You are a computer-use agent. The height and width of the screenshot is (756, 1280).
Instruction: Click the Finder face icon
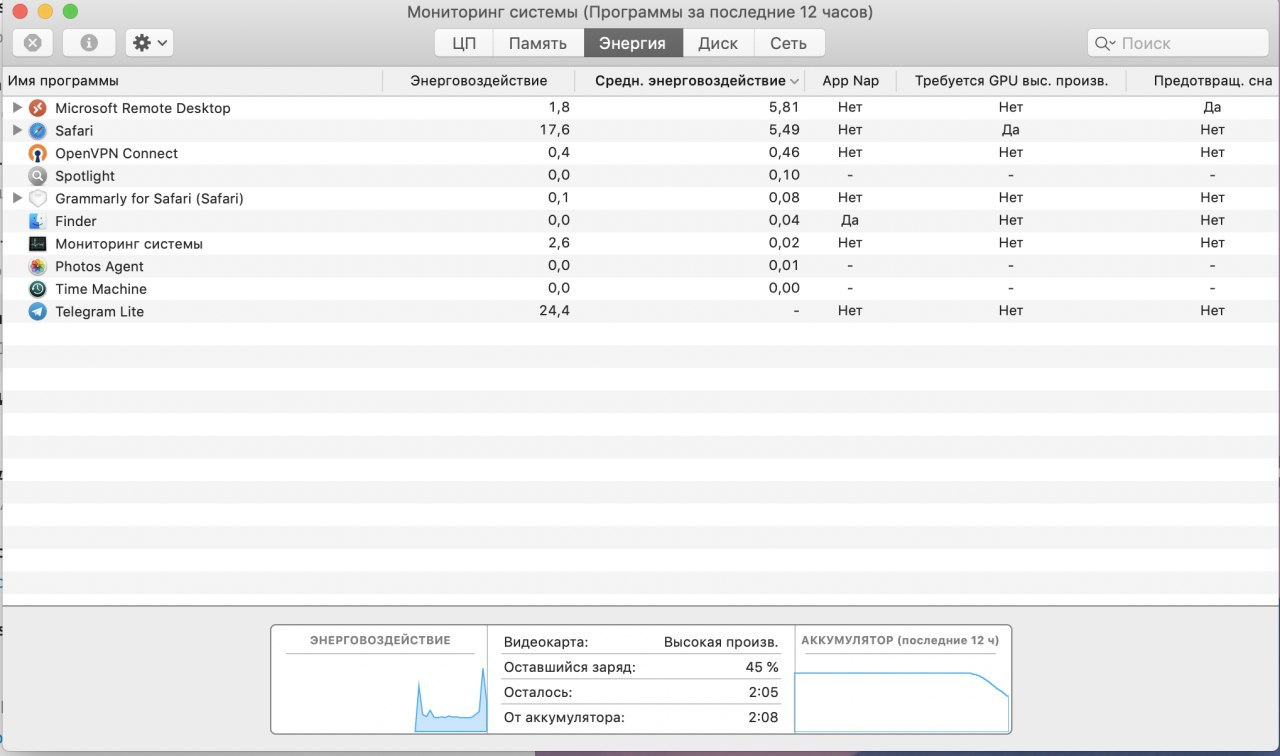tap(37, 221)
